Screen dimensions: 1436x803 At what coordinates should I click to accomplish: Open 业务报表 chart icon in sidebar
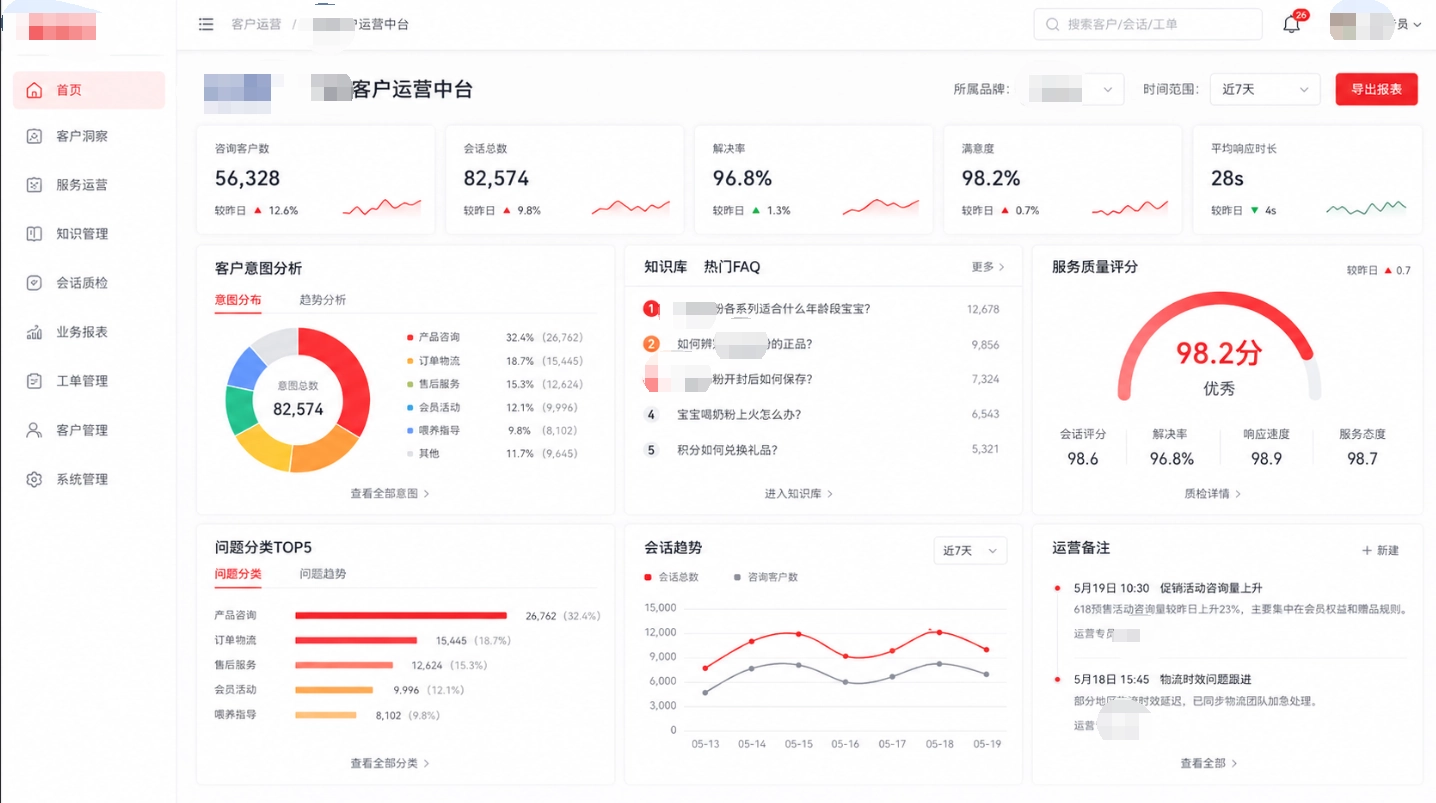[x=34, y=332]
